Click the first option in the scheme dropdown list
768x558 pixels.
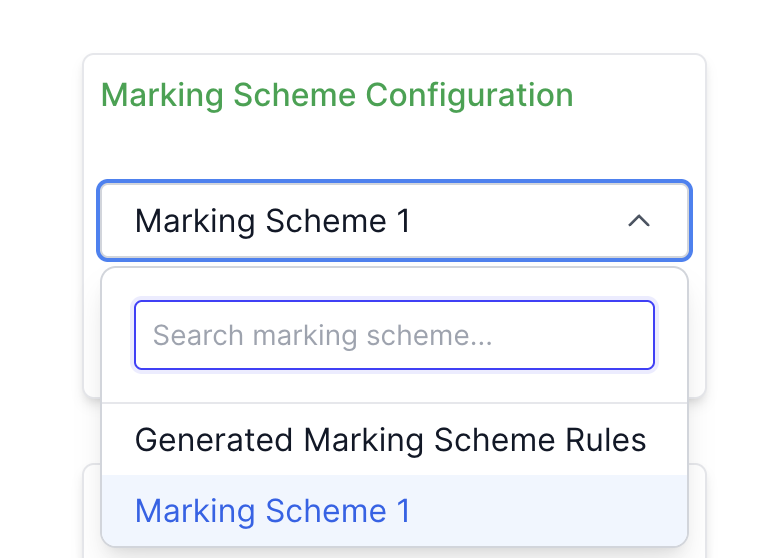(x=390, y=440)
